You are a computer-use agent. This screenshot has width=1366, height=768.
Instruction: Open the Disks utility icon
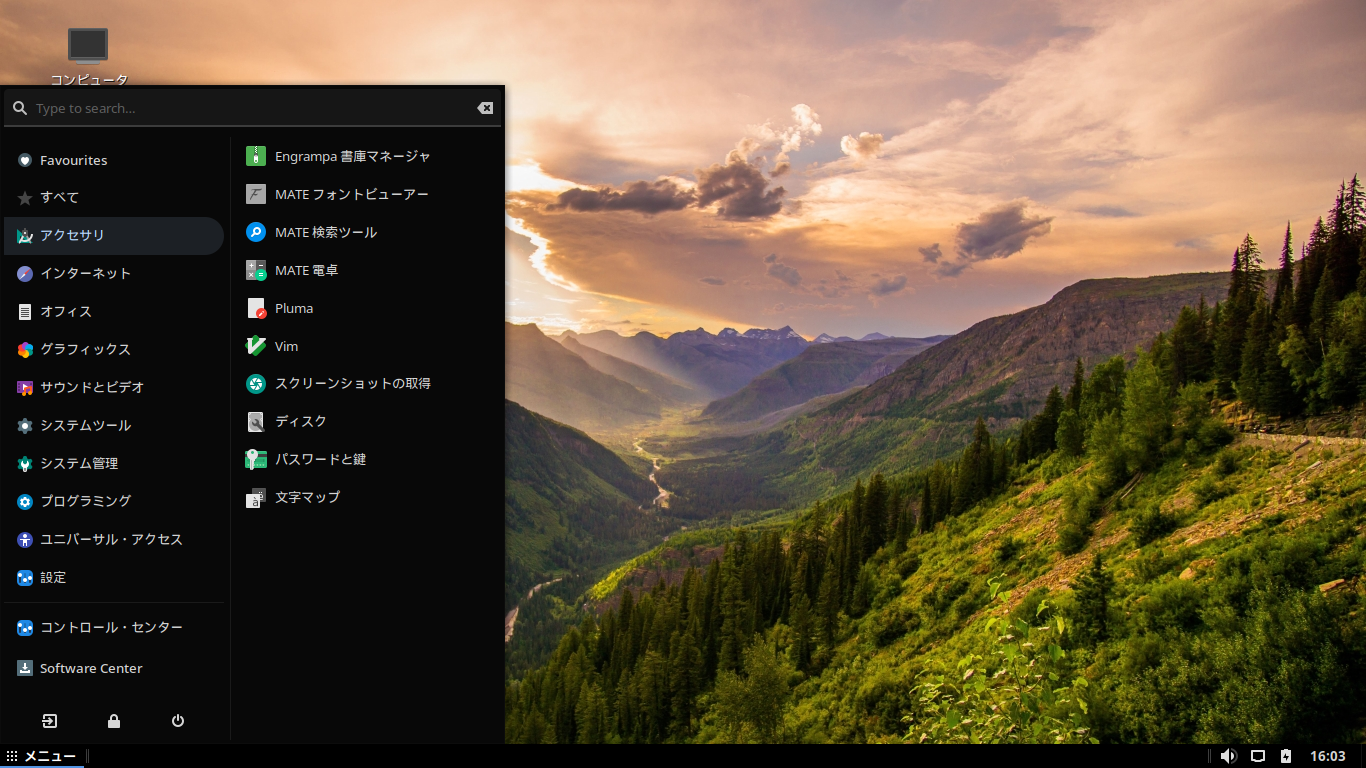tap(256, 421)
